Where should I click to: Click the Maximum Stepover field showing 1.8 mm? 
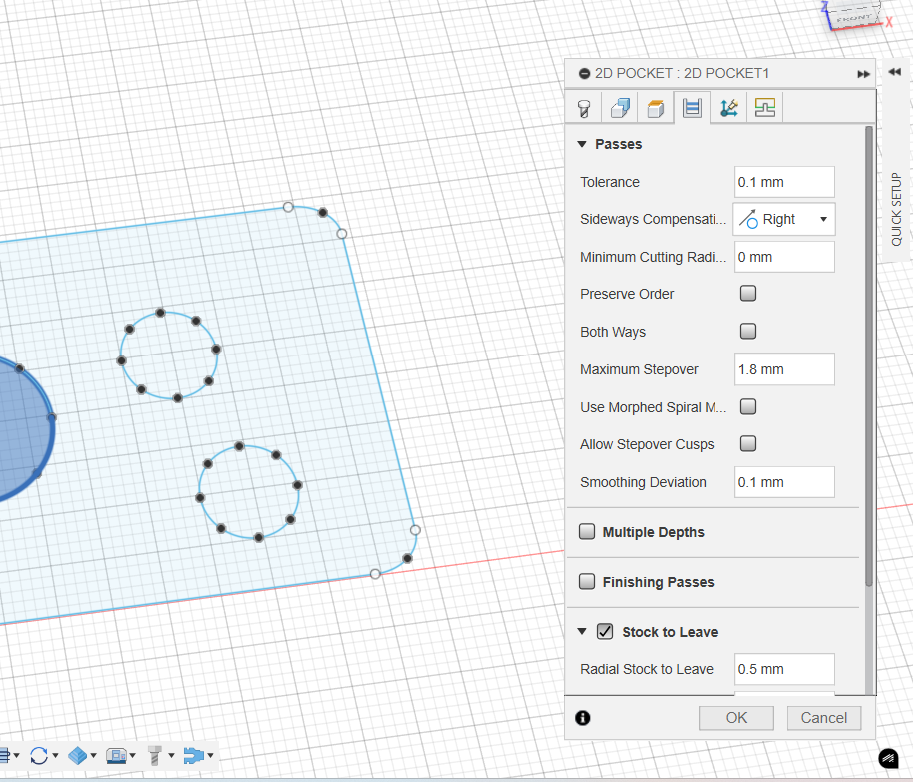(x=784, y=369)
